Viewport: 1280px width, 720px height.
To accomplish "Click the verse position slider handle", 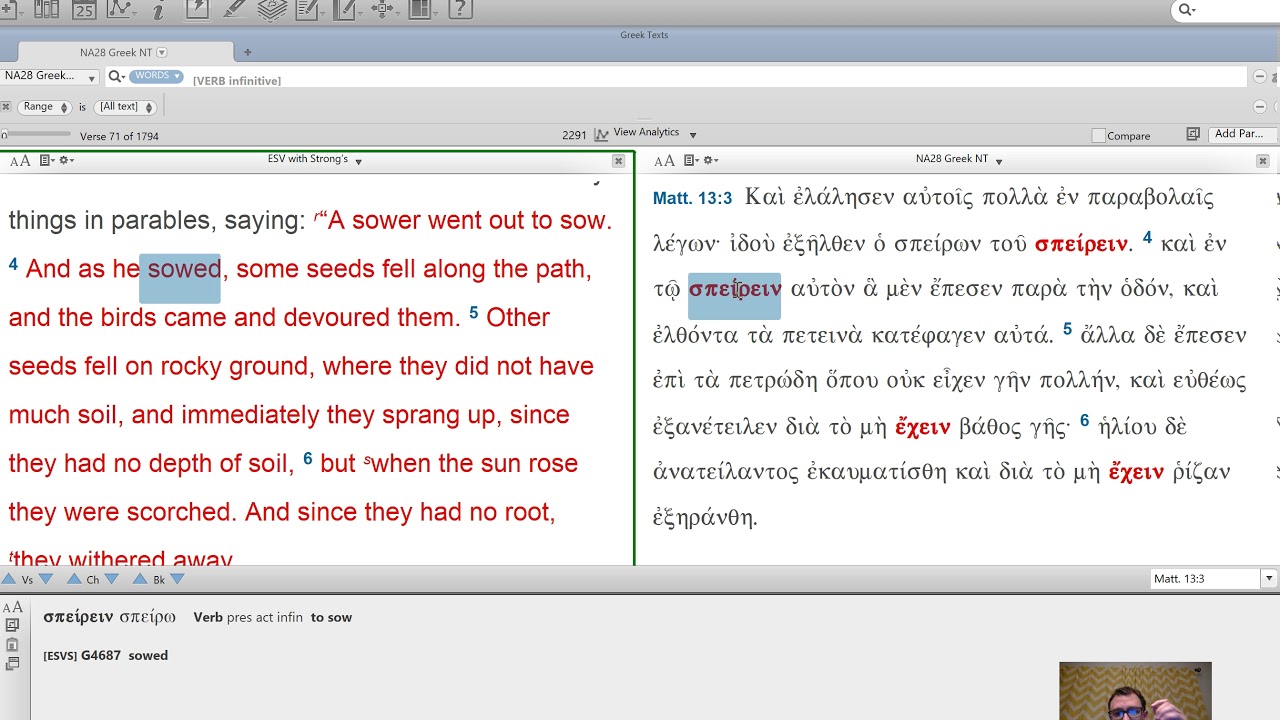I will point(4,135).
